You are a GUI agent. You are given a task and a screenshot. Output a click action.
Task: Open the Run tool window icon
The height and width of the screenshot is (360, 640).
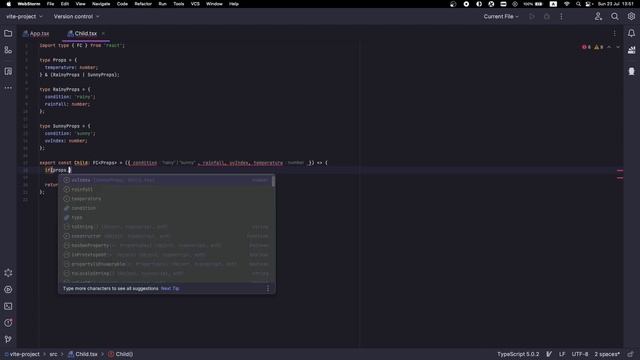pos(8,289)
